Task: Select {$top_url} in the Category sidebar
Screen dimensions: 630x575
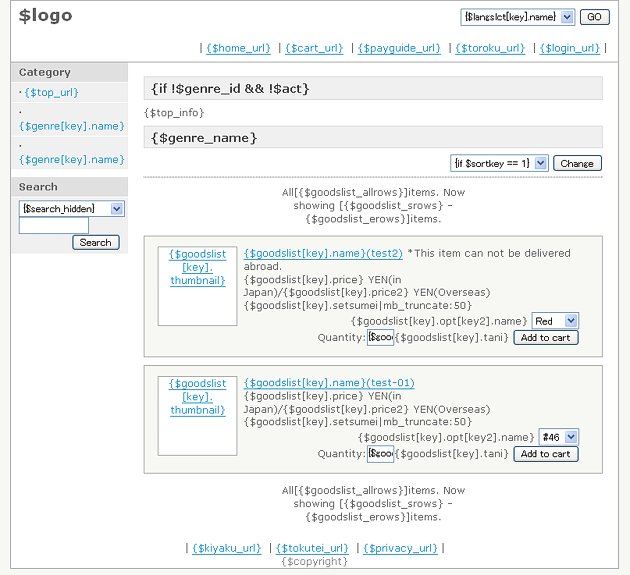Action: [x=51, y=92]
